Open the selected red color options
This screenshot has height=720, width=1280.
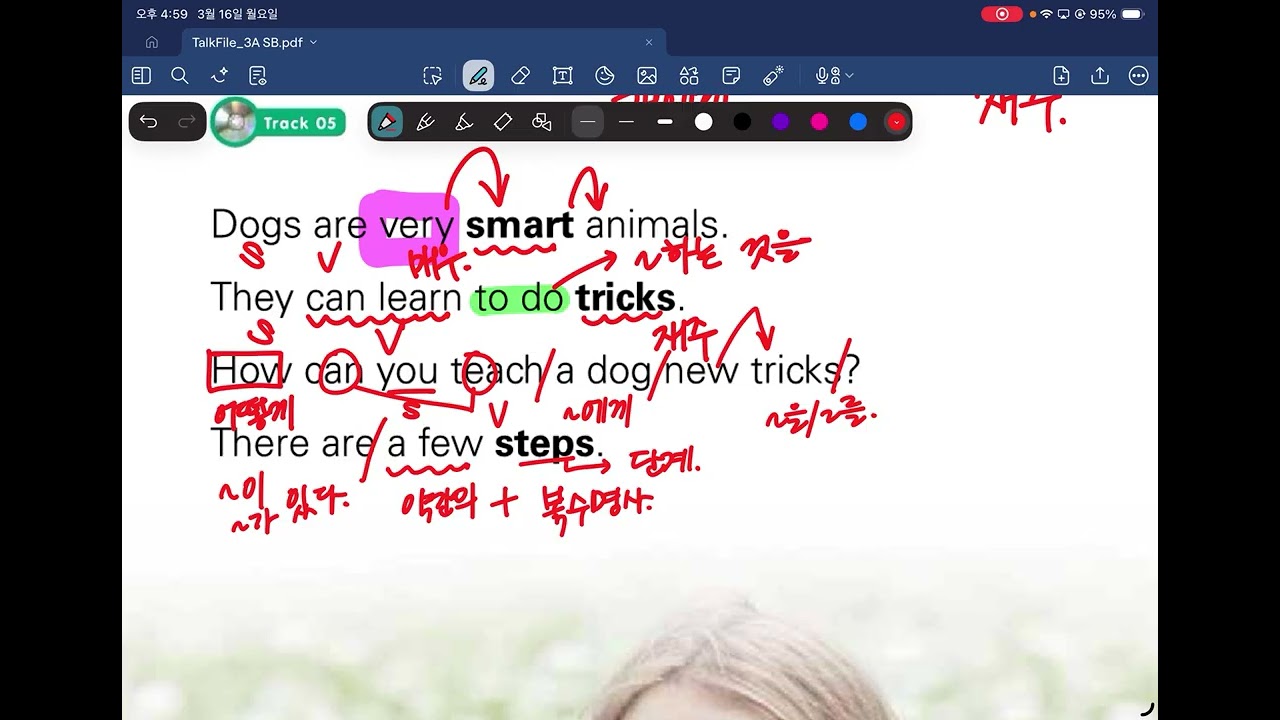(896, 122)
